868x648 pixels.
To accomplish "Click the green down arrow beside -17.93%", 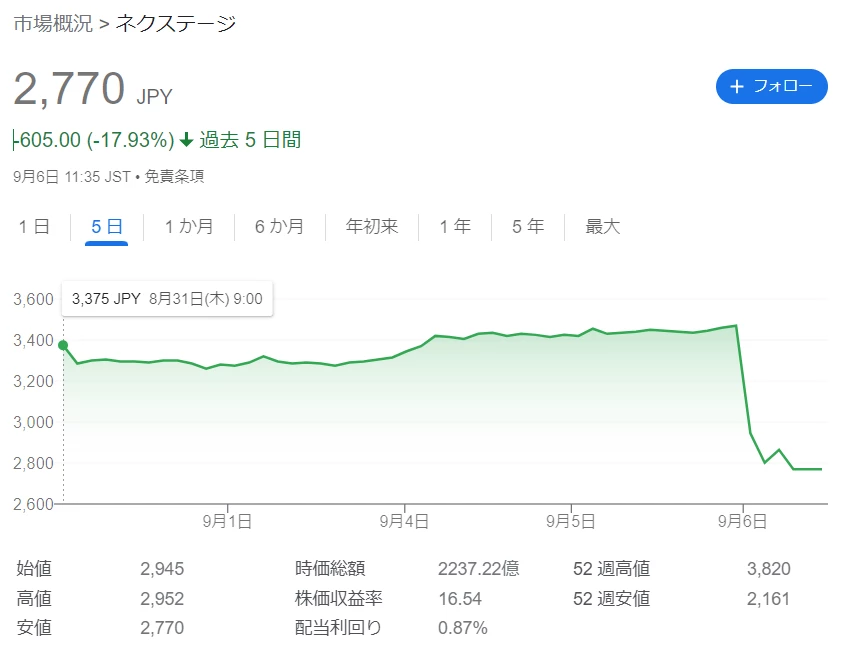I will [x=187, y=140].
